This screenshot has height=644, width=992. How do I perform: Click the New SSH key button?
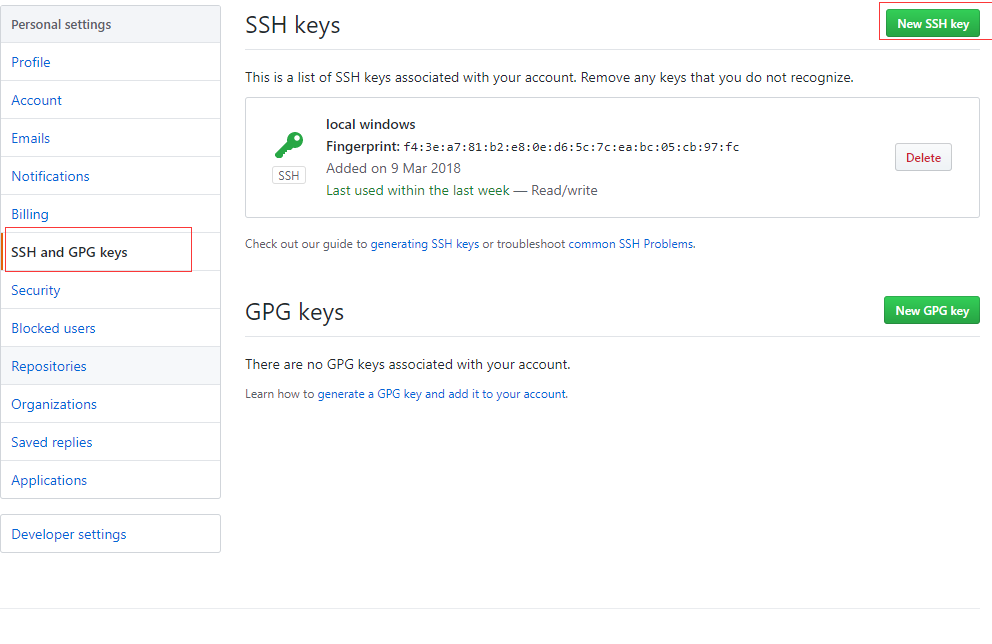pos(933,23)
